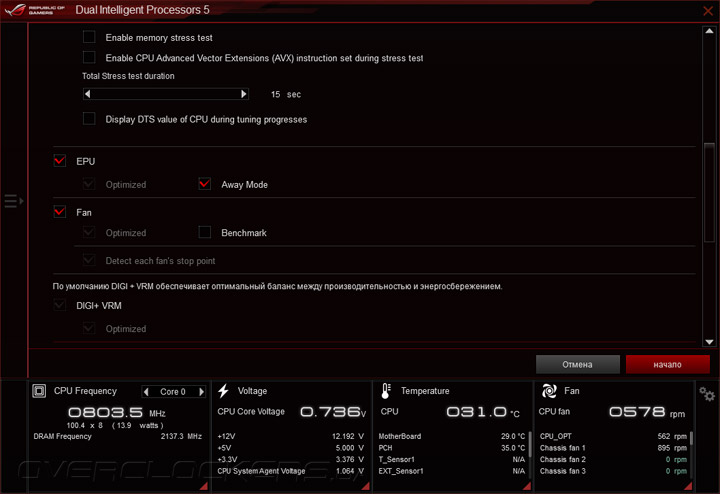Toggle Fan Optimized checkbox
Viewport: 720px width, 494px height.
89,232
